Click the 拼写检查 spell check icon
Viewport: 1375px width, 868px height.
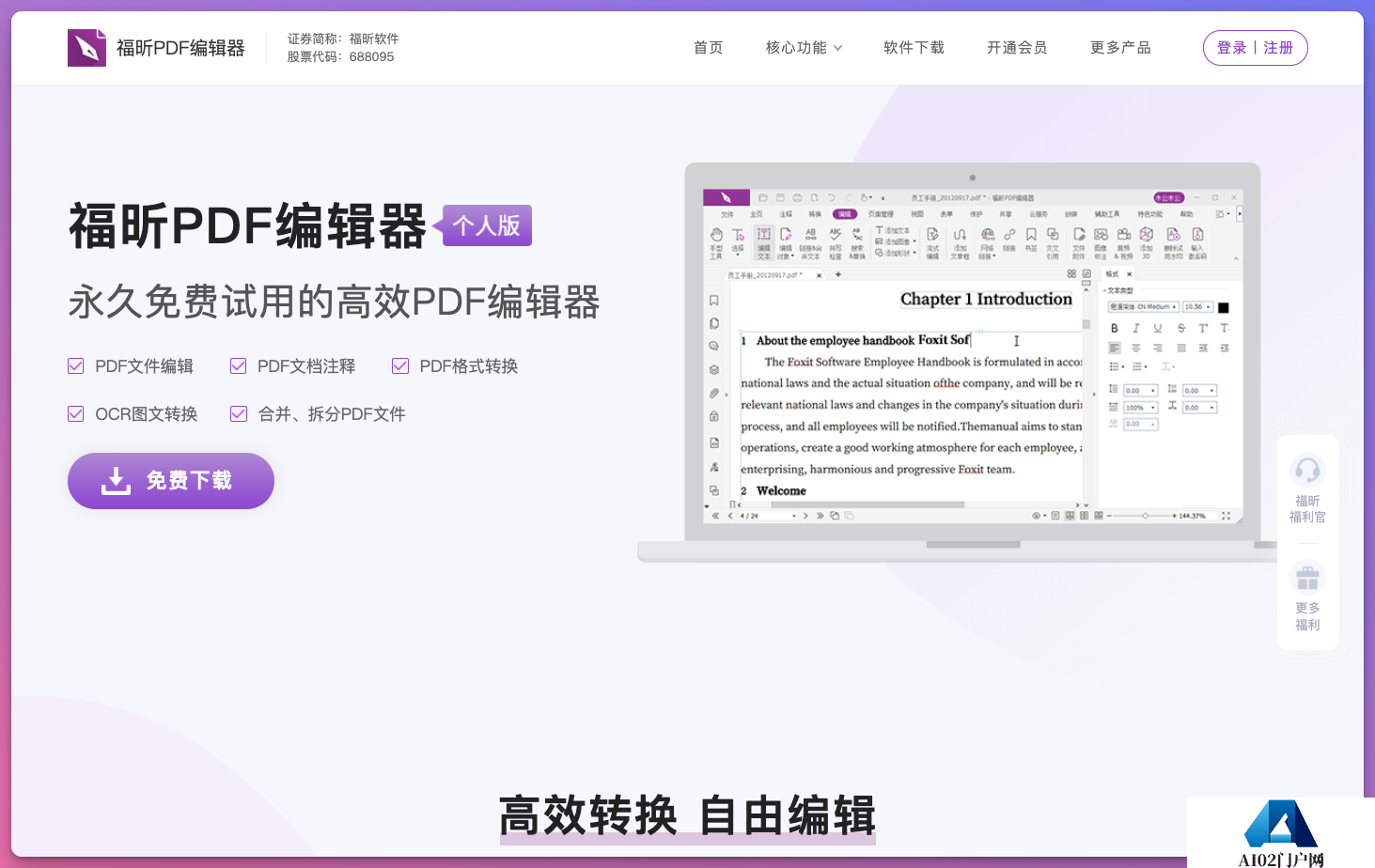(835, 234)
